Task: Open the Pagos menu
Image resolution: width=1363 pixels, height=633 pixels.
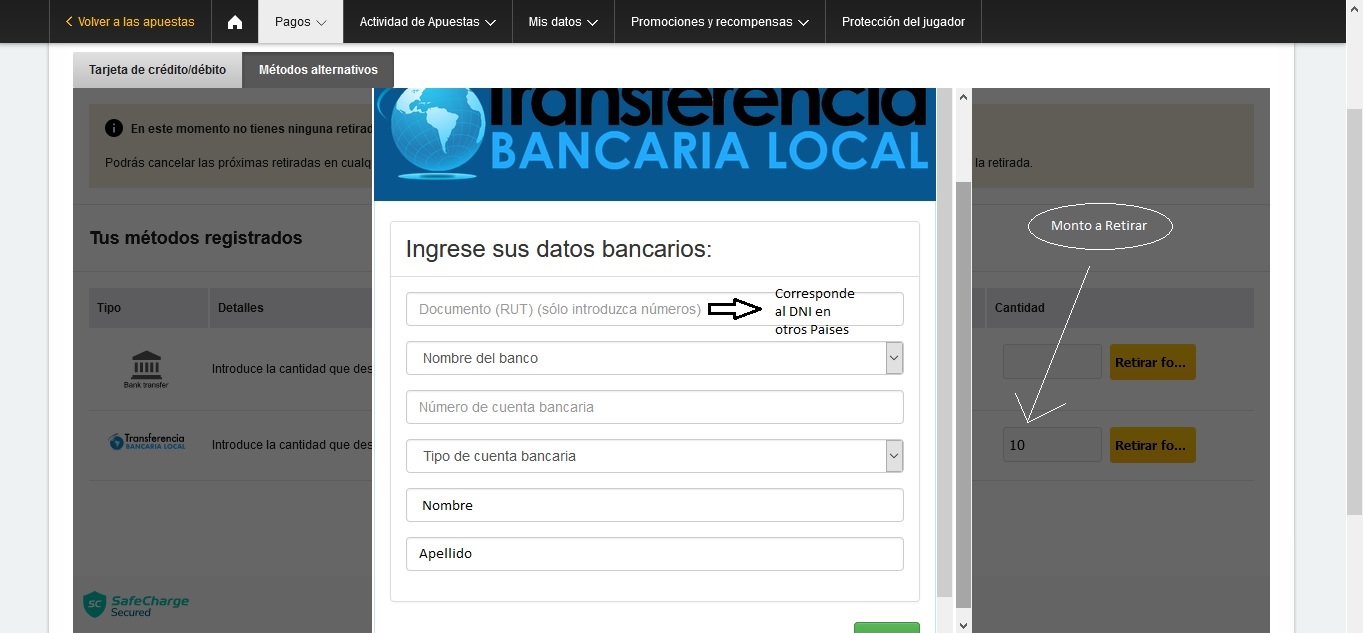Action: pos(301,21)
